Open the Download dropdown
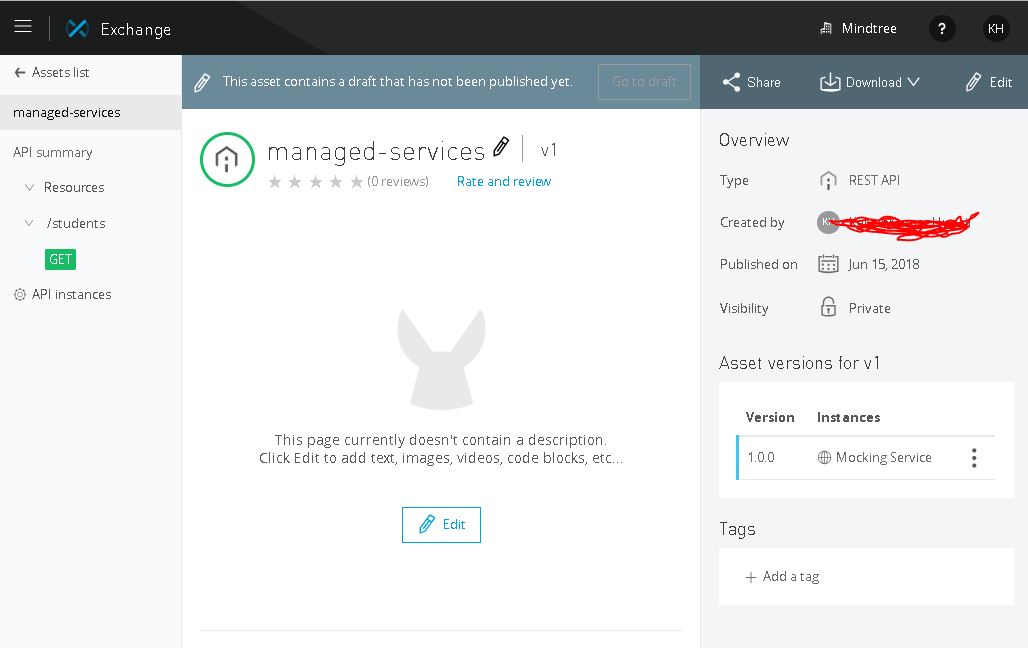 coord(870,82)
